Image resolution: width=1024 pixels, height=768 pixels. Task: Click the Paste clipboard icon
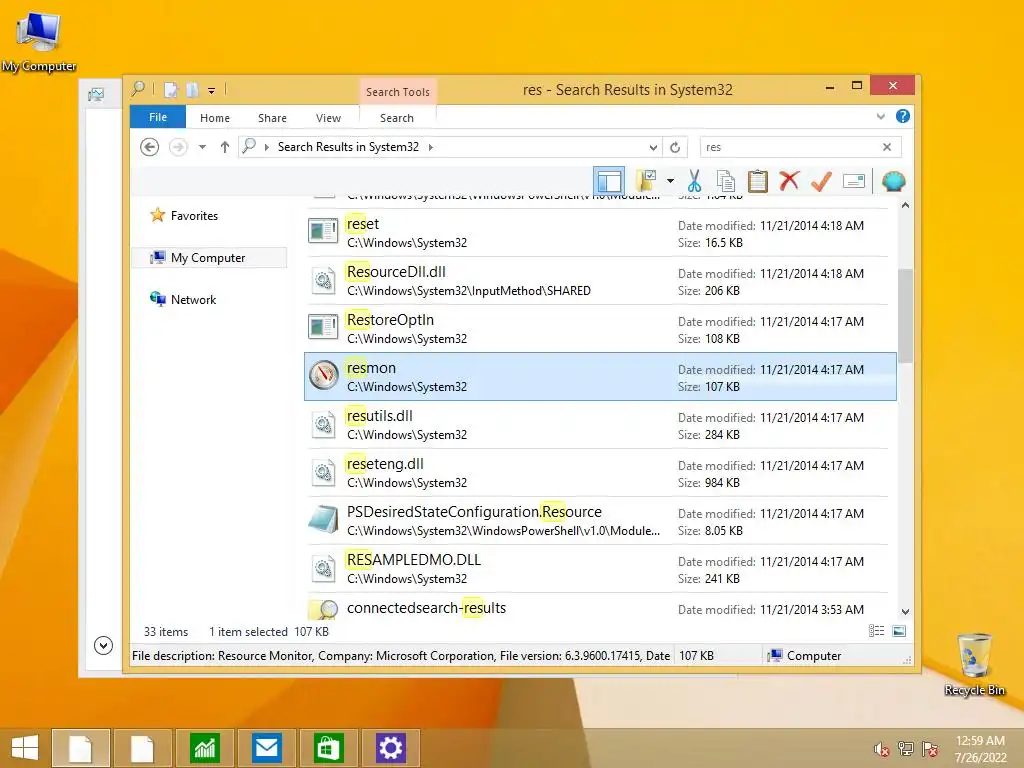coord(758,181)
